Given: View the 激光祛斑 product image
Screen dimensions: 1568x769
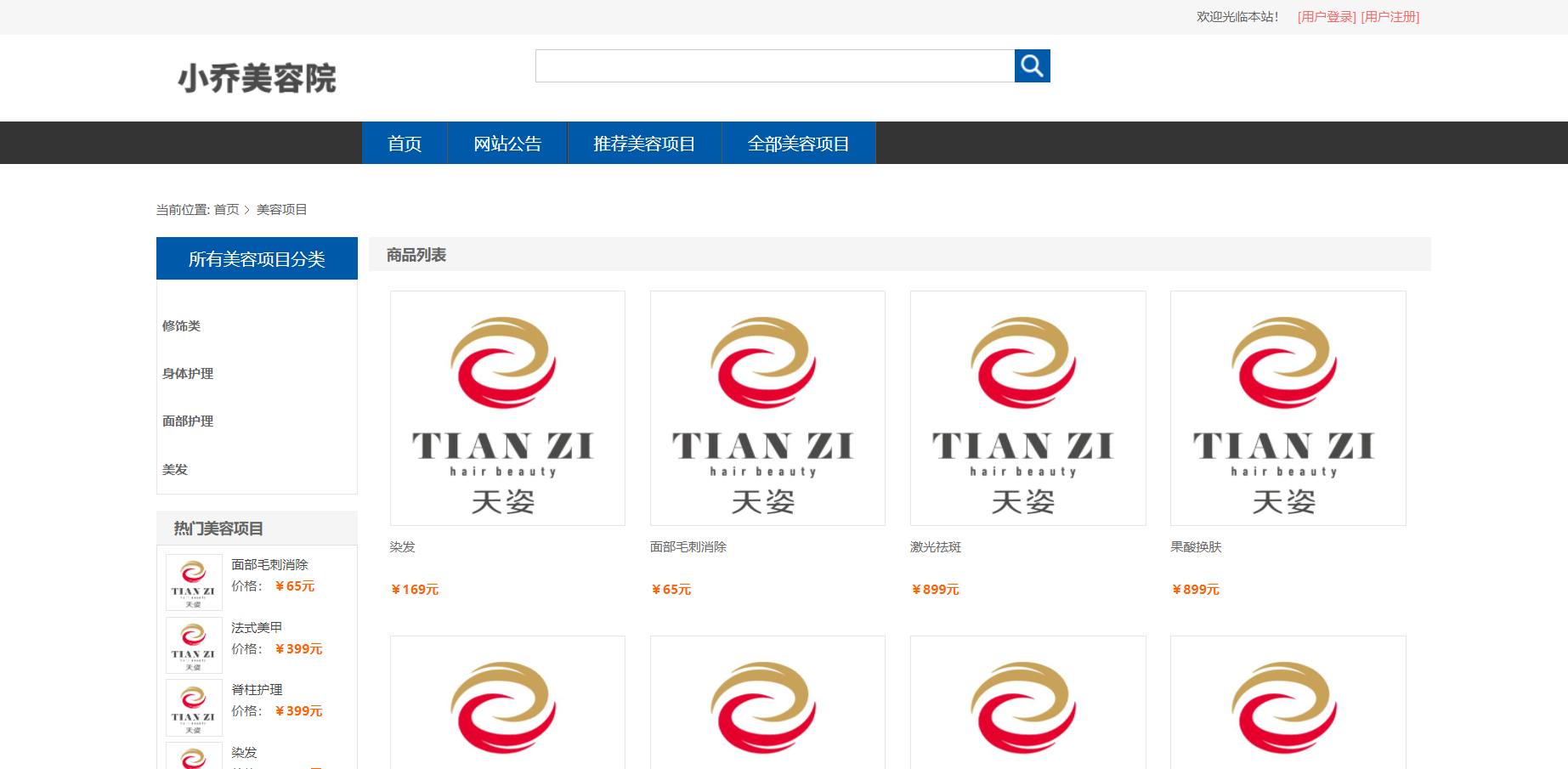Looking at the screenshot, I should 1027,408.
